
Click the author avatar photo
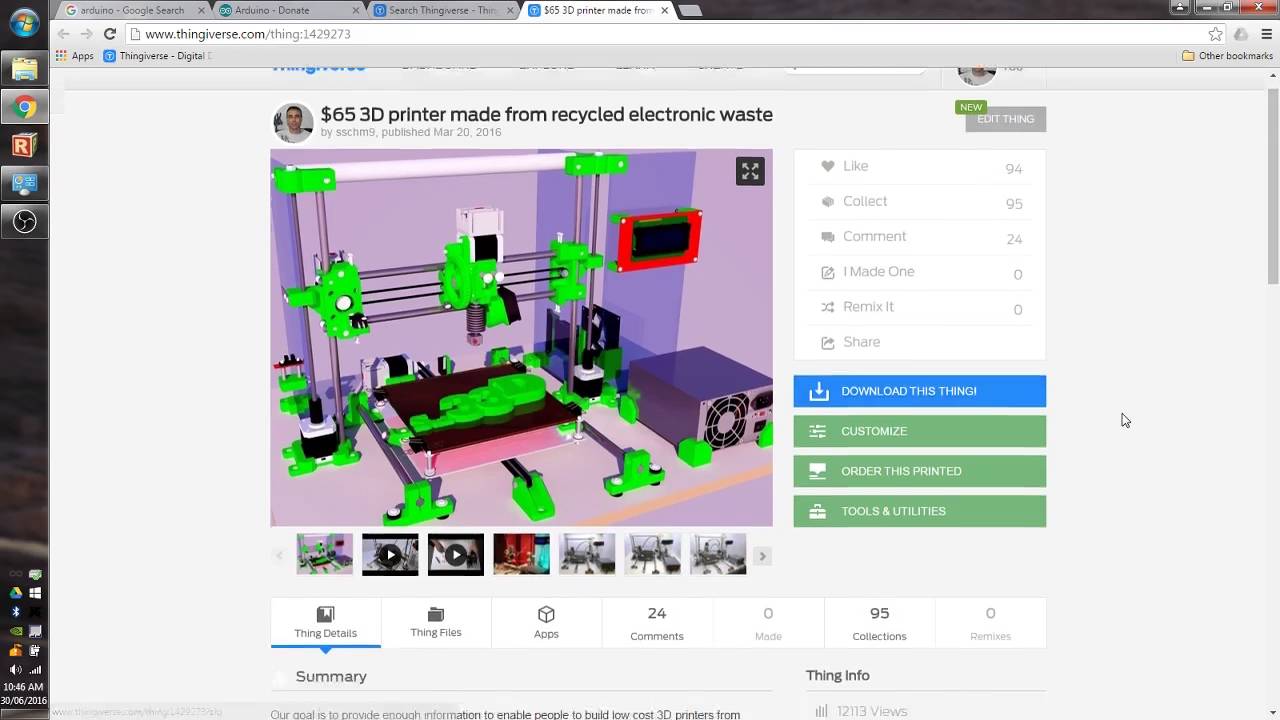coord(293,123)
